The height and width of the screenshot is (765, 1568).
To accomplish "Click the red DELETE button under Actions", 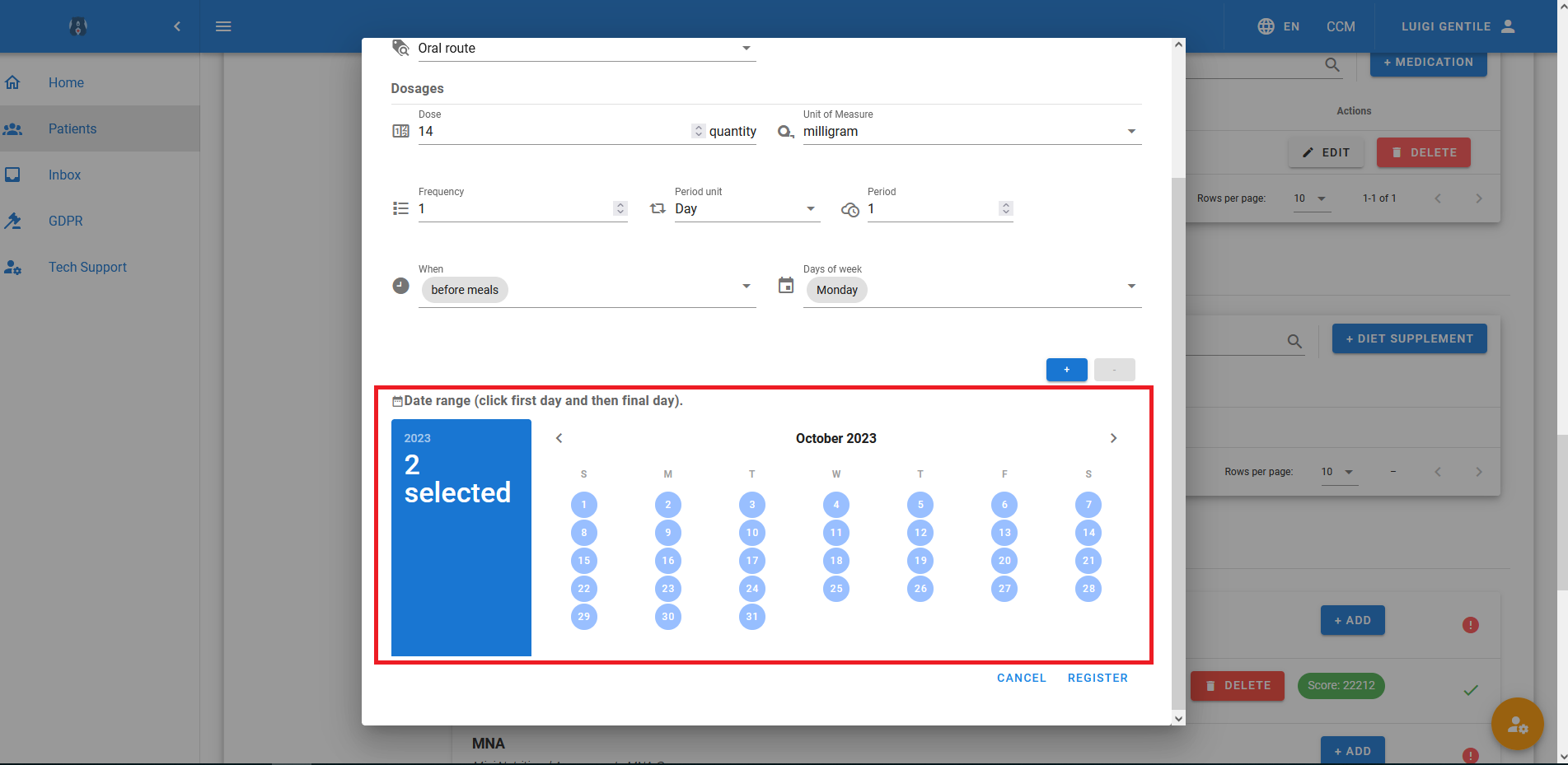I will [1424, 152].
